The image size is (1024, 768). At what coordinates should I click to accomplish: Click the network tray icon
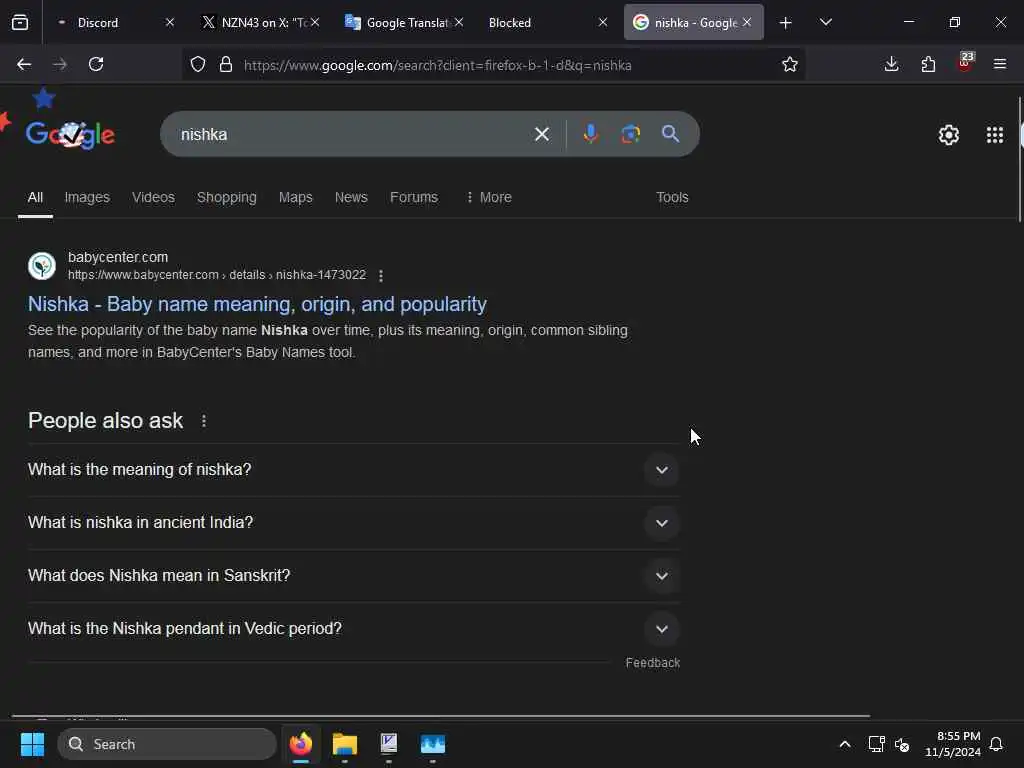876,744
